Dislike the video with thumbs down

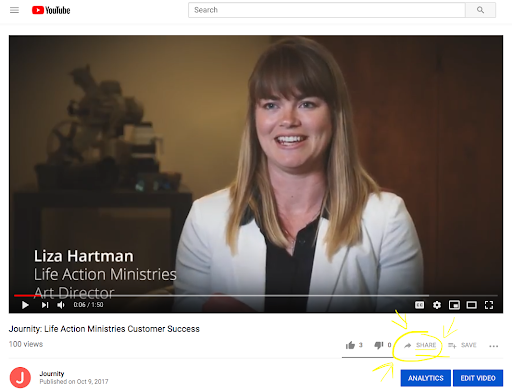pyautogui.click(x=379, y=345)
